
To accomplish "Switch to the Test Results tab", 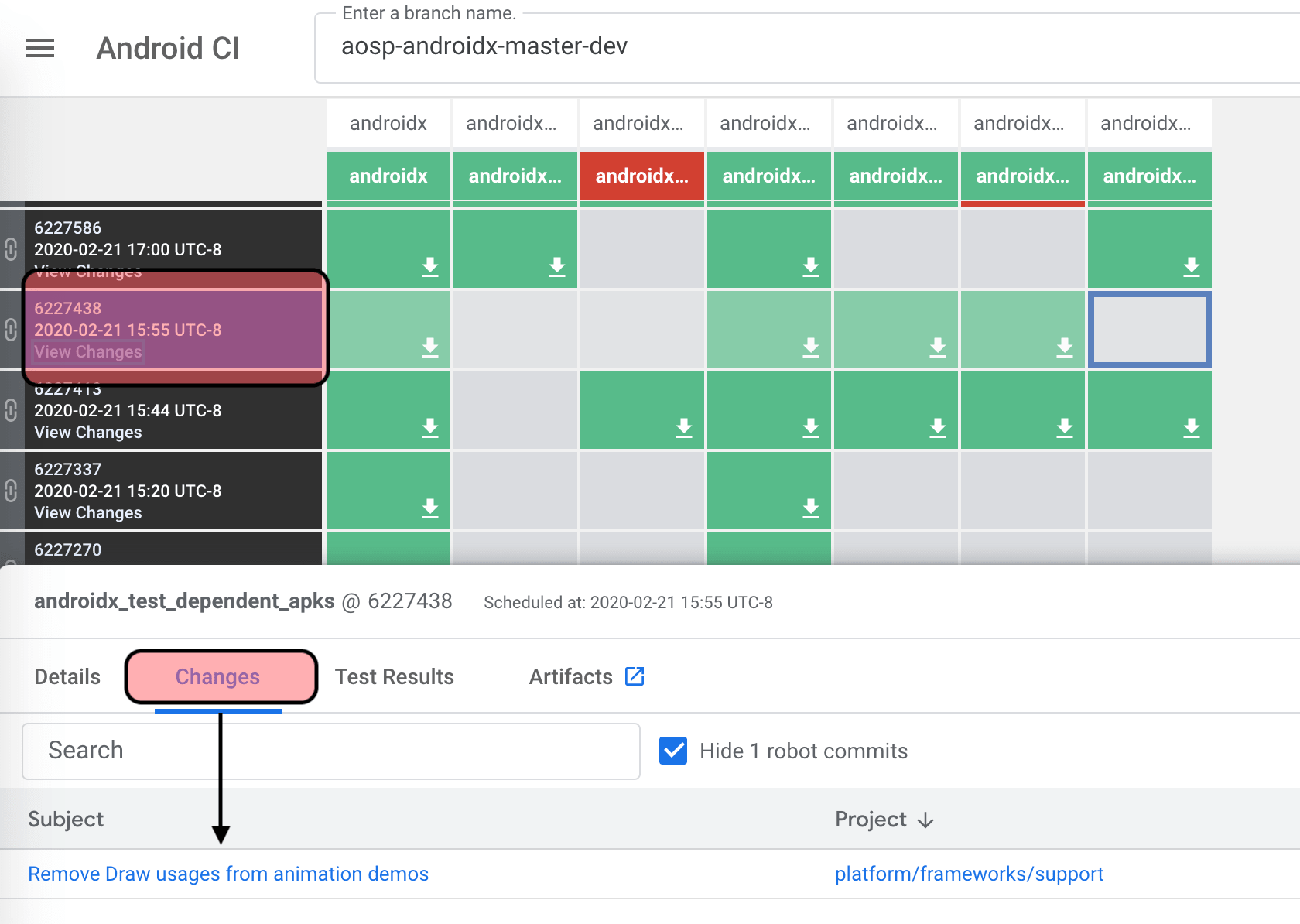I will pos(394,677).
